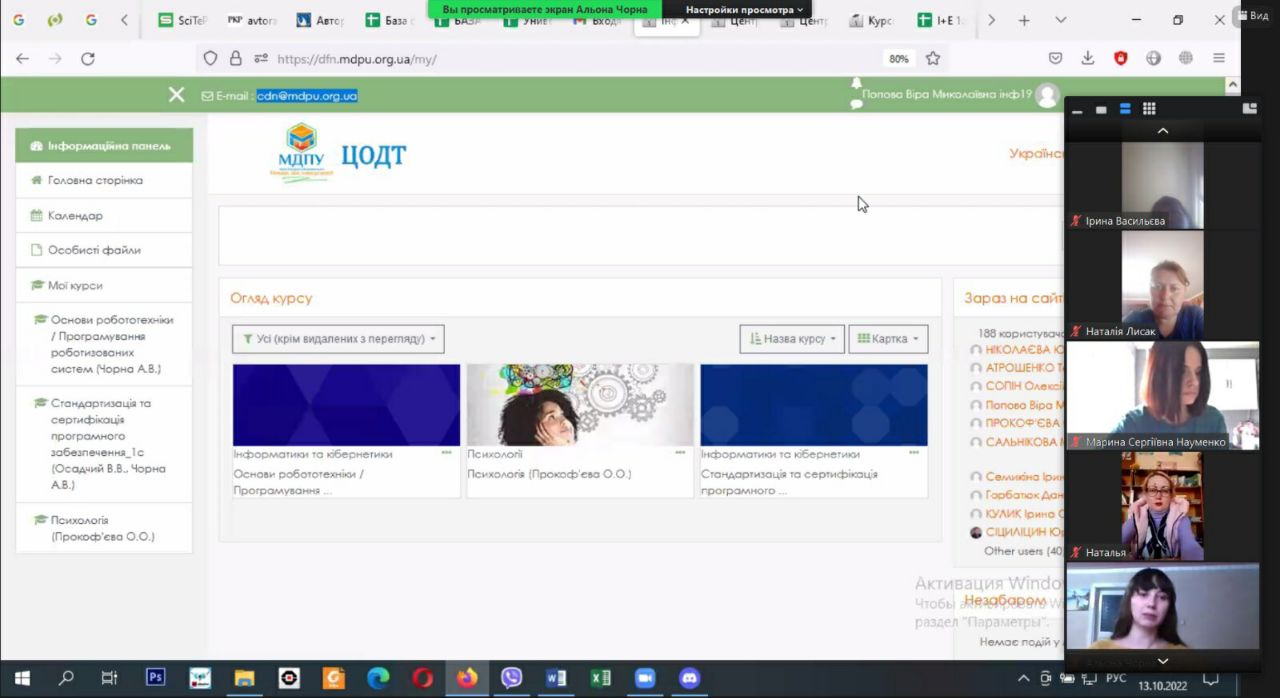1280x698 pixels.
Task: Switch Zoom panel to vertical strip view
Action: pos(1125,109)
